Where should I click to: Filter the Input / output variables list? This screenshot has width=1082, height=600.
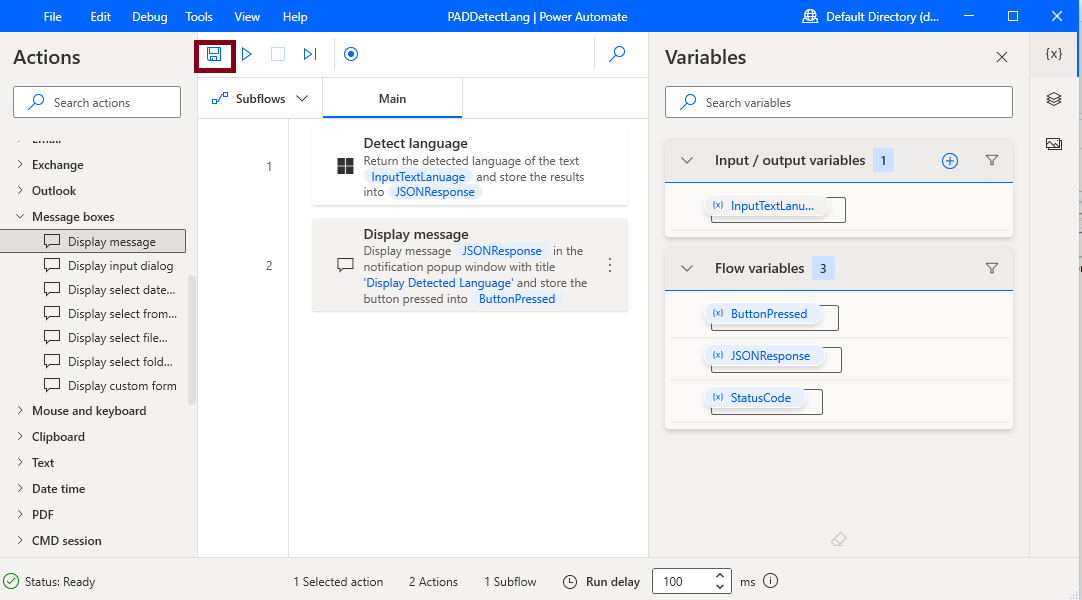pos(991,160)
